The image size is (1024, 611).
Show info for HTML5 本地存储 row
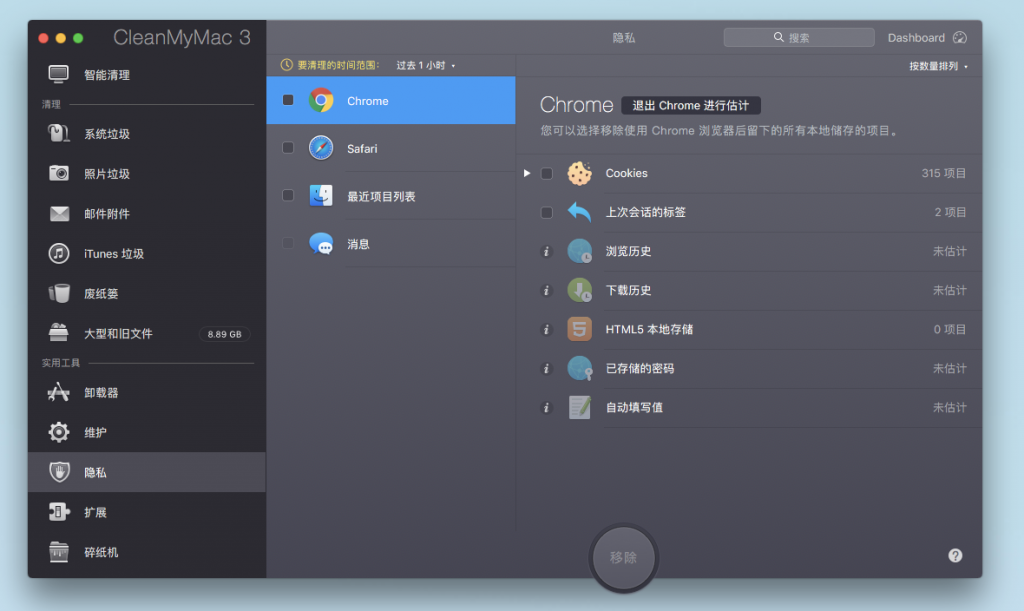pos(547,330)
